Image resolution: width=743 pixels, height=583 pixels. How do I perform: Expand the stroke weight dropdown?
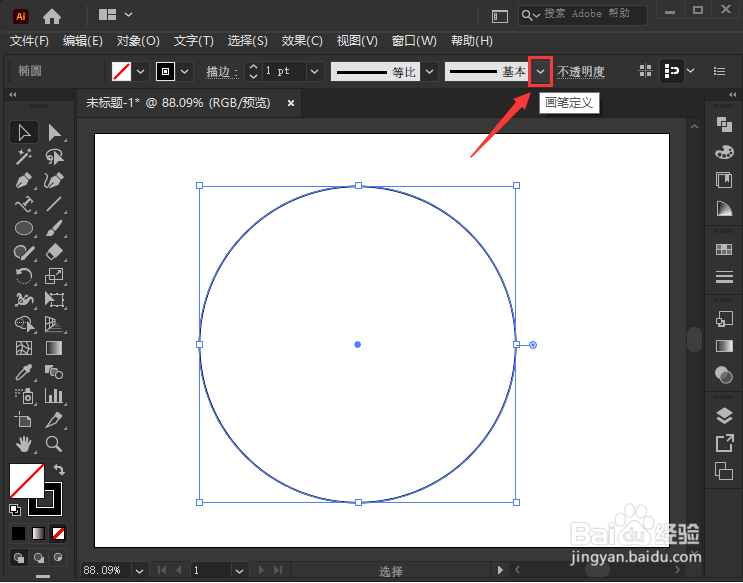coord(314,72)
